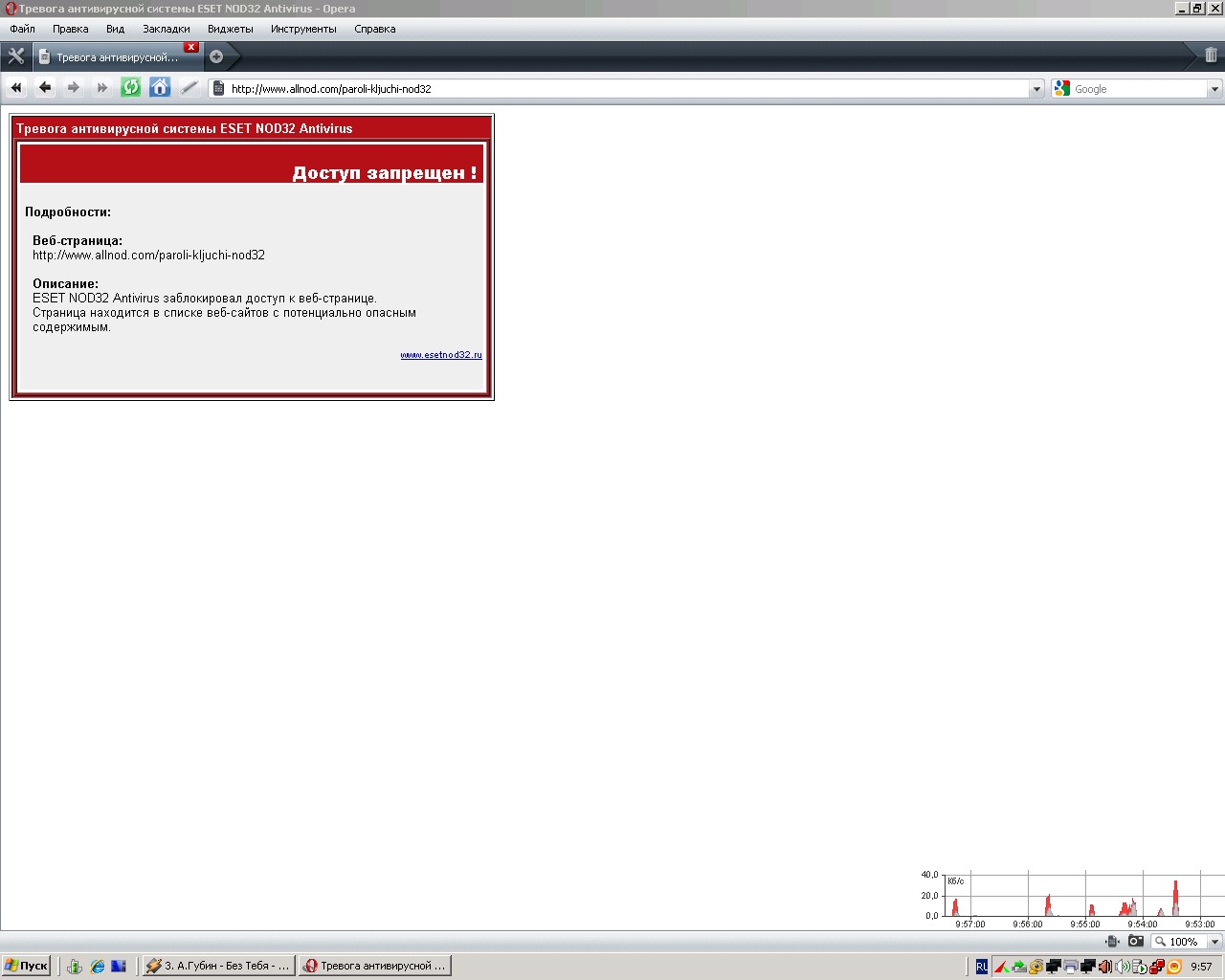Follow the www.esetnod32.ru link
This screenshot has width=1225, height=980.
(x=441, y=355)
